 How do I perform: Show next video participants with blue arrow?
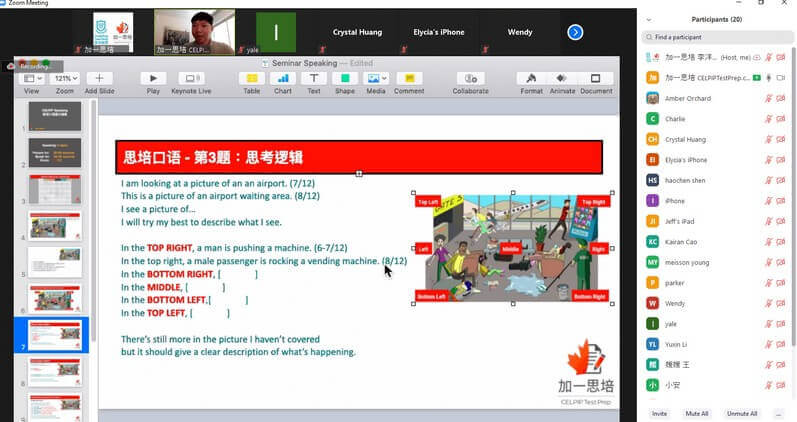(x=575, y=32)
